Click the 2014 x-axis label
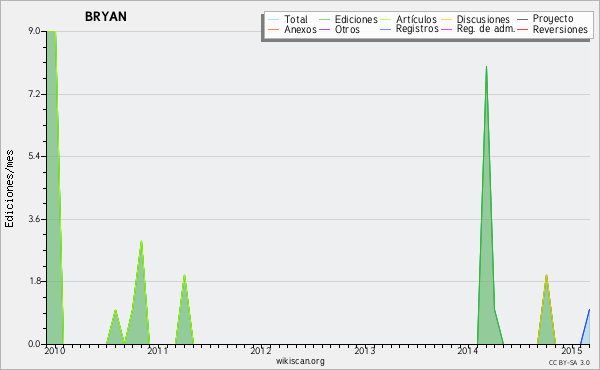600x370 pixels. tap(468, 351)
